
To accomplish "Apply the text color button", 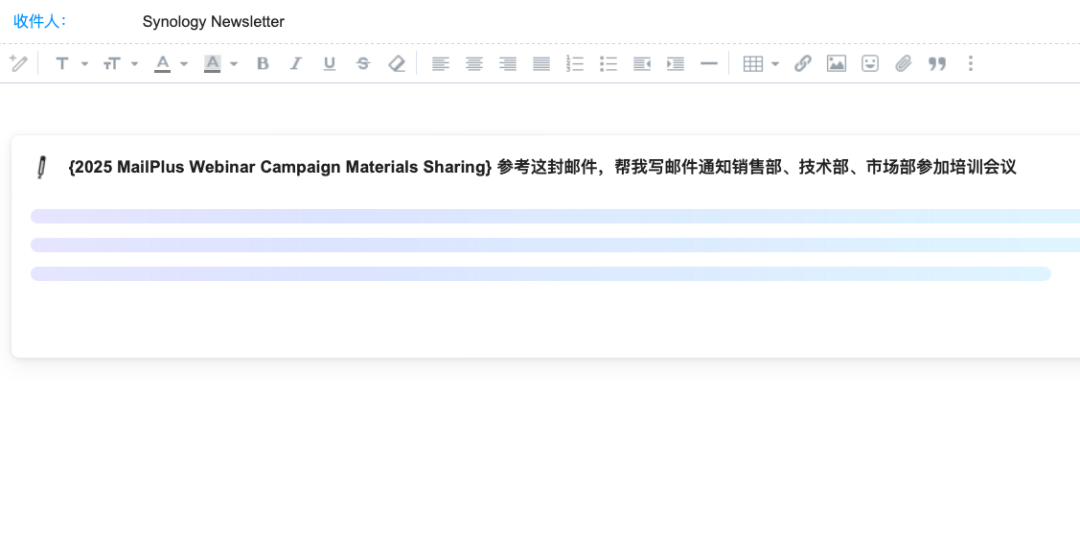I will 162,63.
